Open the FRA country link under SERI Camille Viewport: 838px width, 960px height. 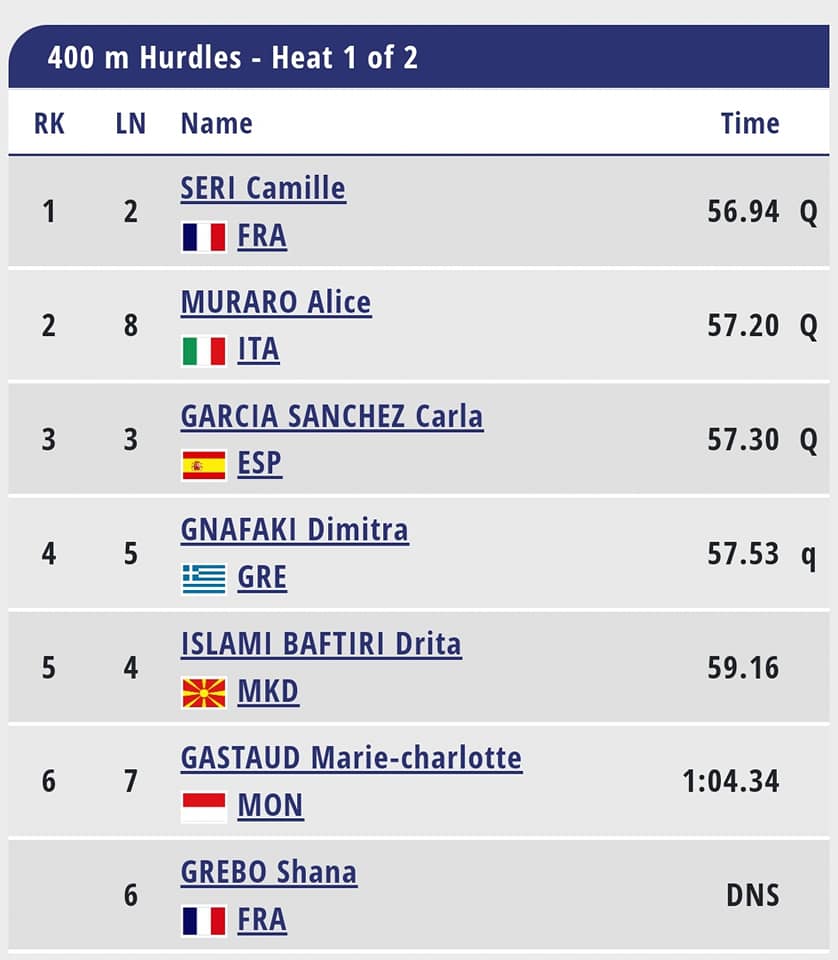coord(262,236)
